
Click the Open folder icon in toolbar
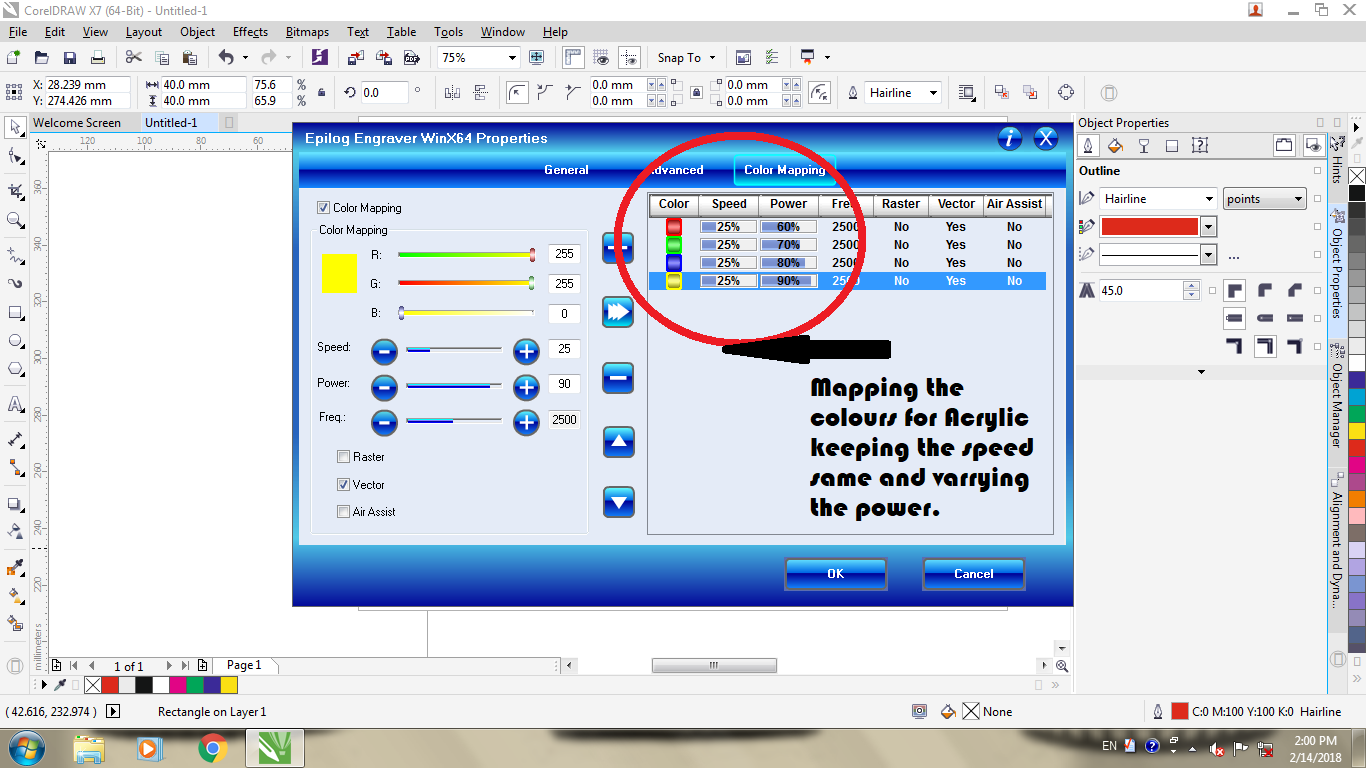click(42, 58)
